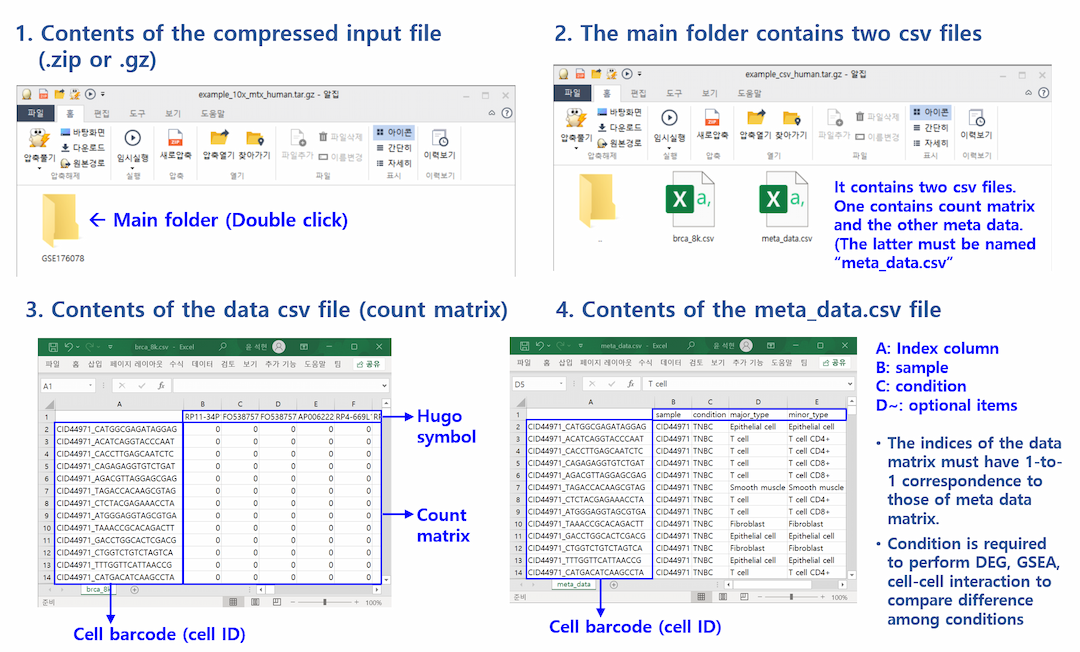This screenshot has height=652, width=1080.
Task: Click the Insert Function fx icon in Excel
Action: click(x=161, y=385)
